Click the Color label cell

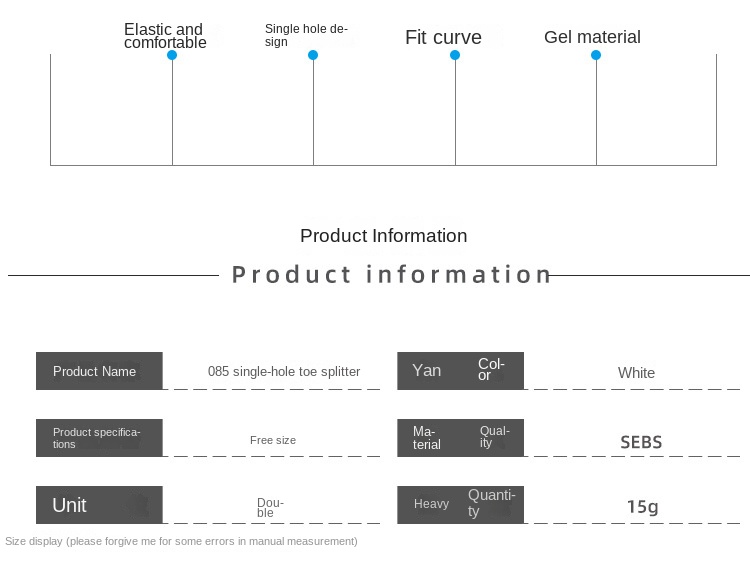click(460, 371)
